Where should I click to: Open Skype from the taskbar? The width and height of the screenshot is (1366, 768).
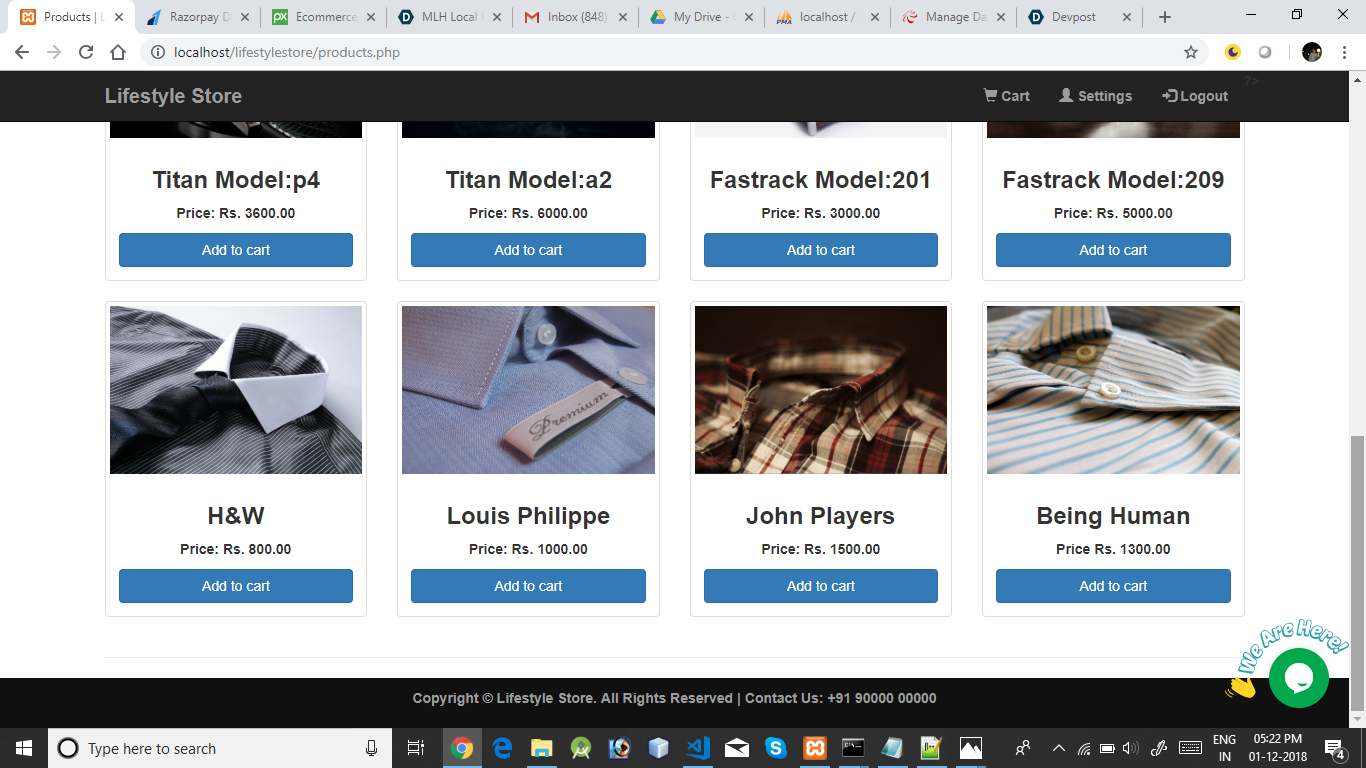click(x=776, y=748)
